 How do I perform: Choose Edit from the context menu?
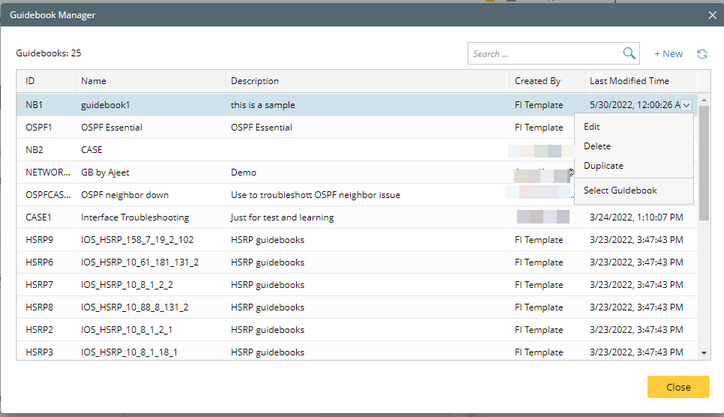592,127
